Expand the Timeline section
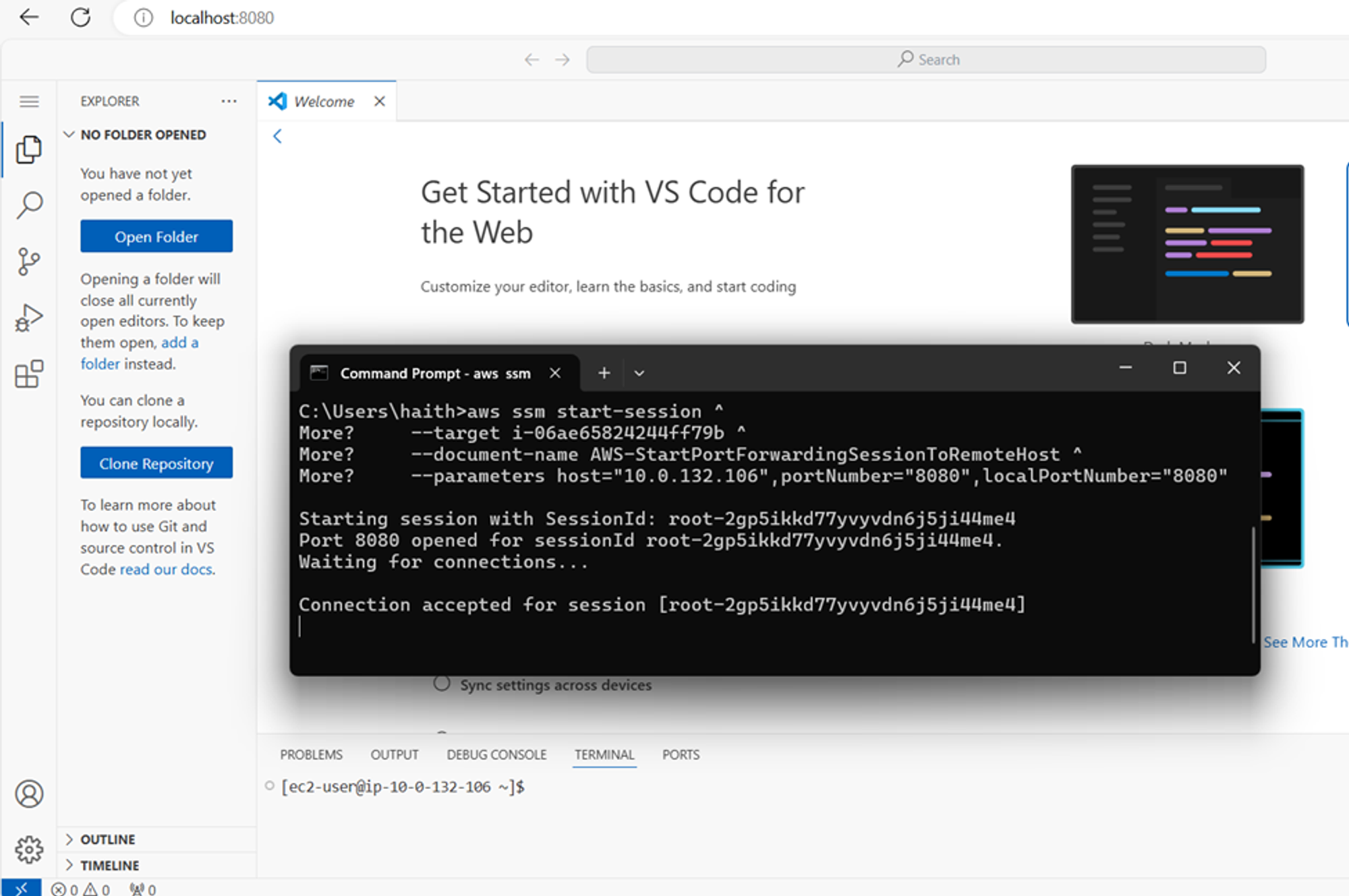Screen dimensions: 1349x896 tap(156, 865)
